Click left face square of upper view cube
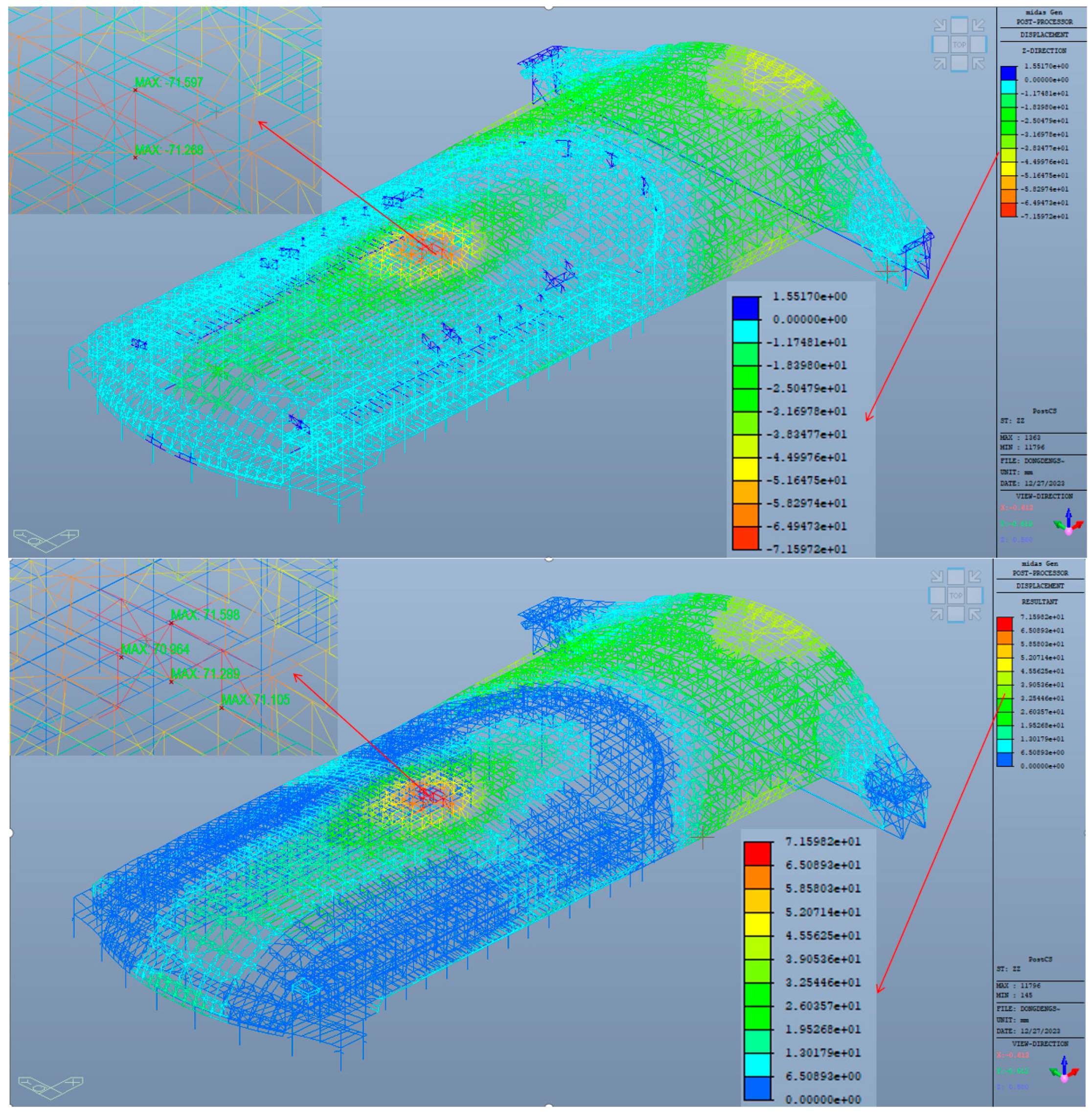 940,44
